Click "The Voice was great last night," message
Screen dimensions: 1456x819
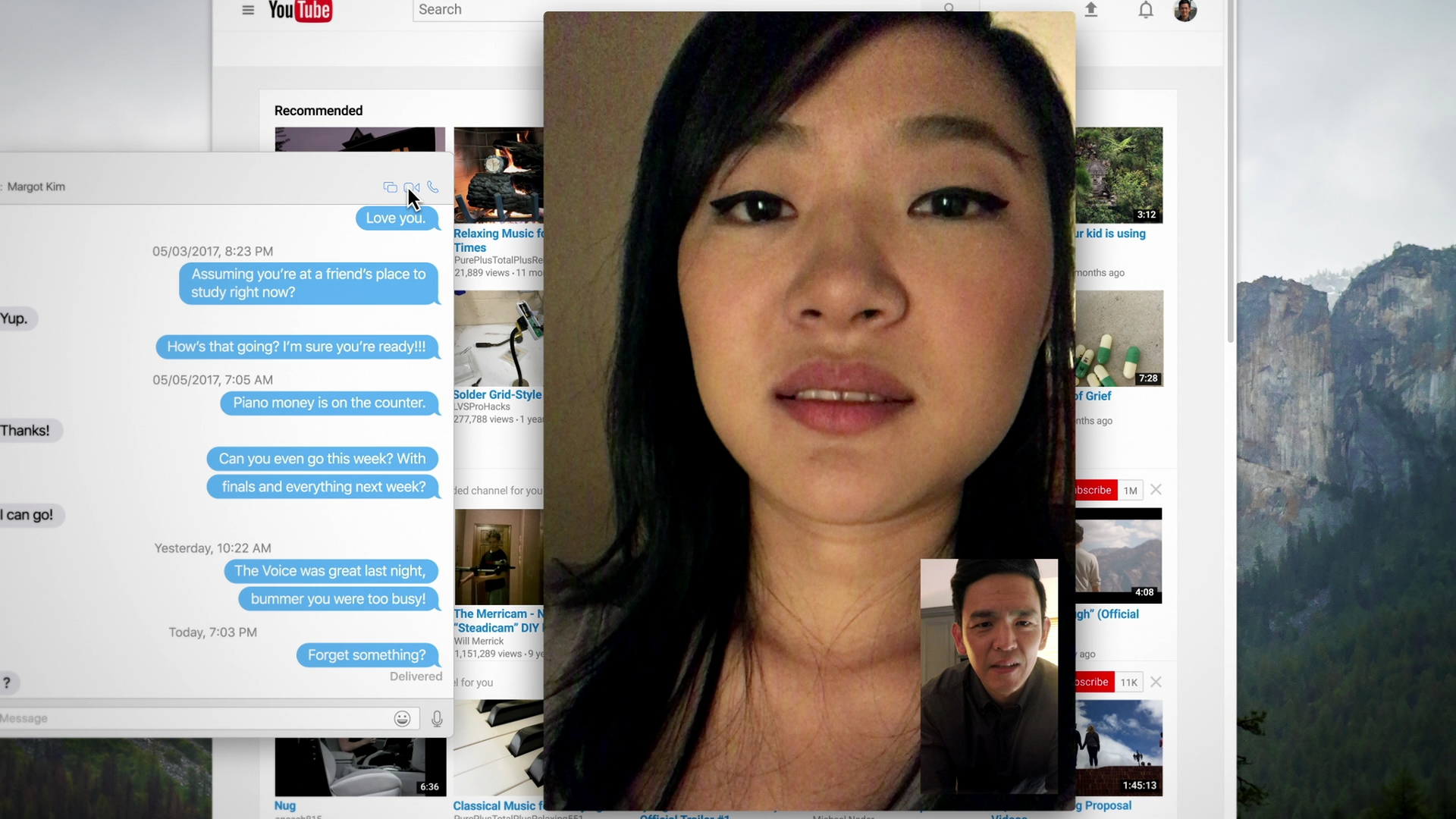click(331, 571)
